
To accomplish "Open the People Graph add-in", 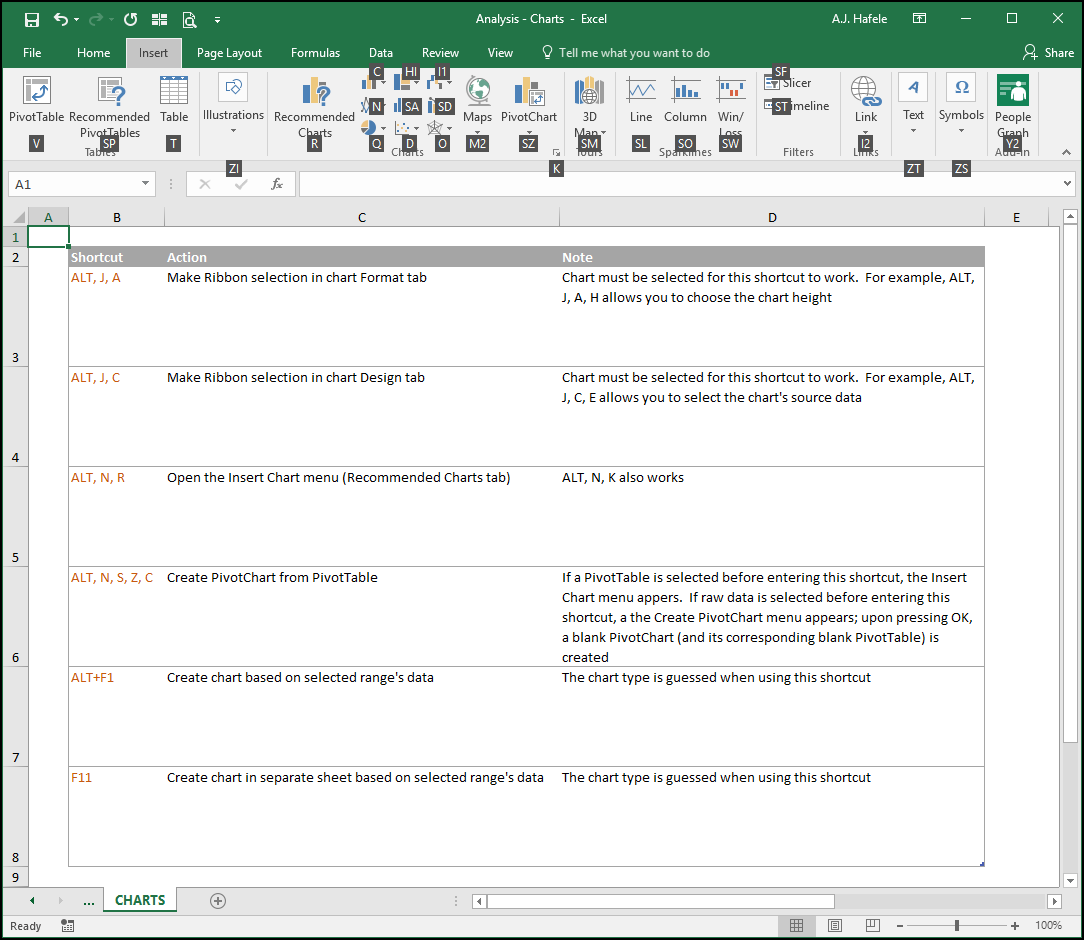I will coord(1013,107).
